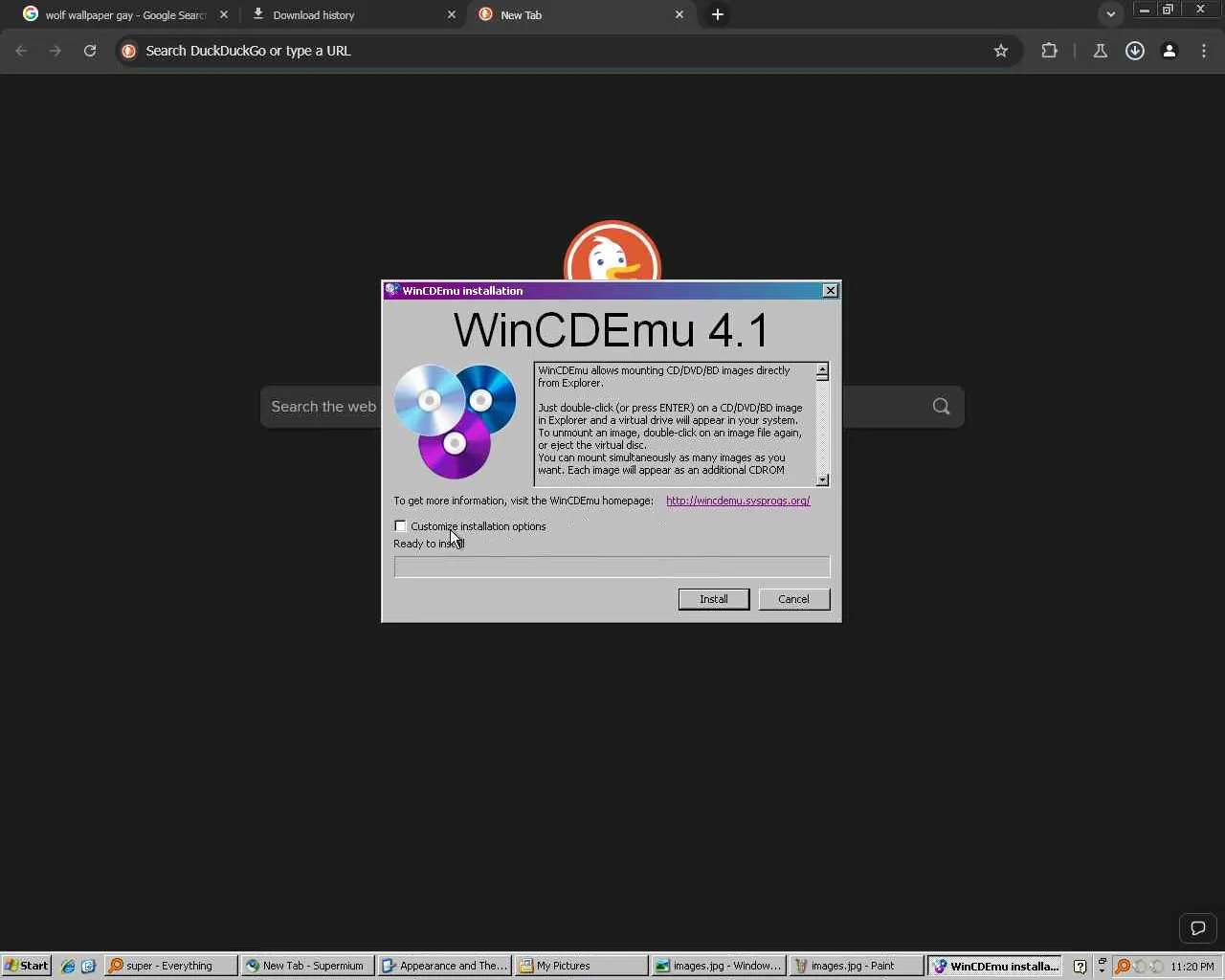The width and height of the screenshot is (1225, 980).
Task: Click the WinCDEmu title bar icon
Action: tap(392, 290)
